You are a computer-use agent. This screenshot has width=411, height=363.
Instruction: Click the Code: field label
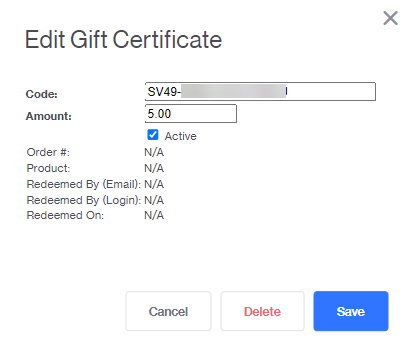tap(42, 94)
